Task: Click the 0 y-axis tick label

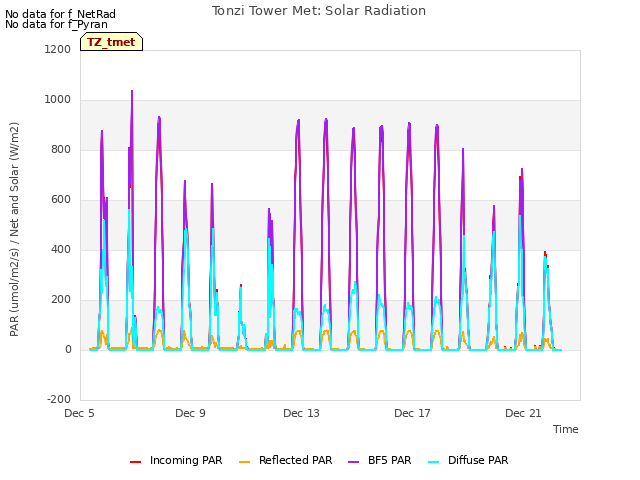Action: point(68,349)
